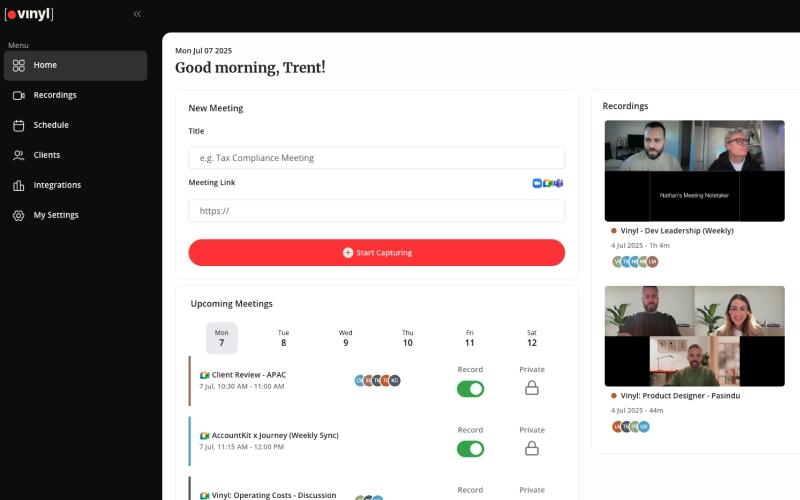
Task: Select Wed 9 in Upcoming Meetings
Action: [345, 338]
